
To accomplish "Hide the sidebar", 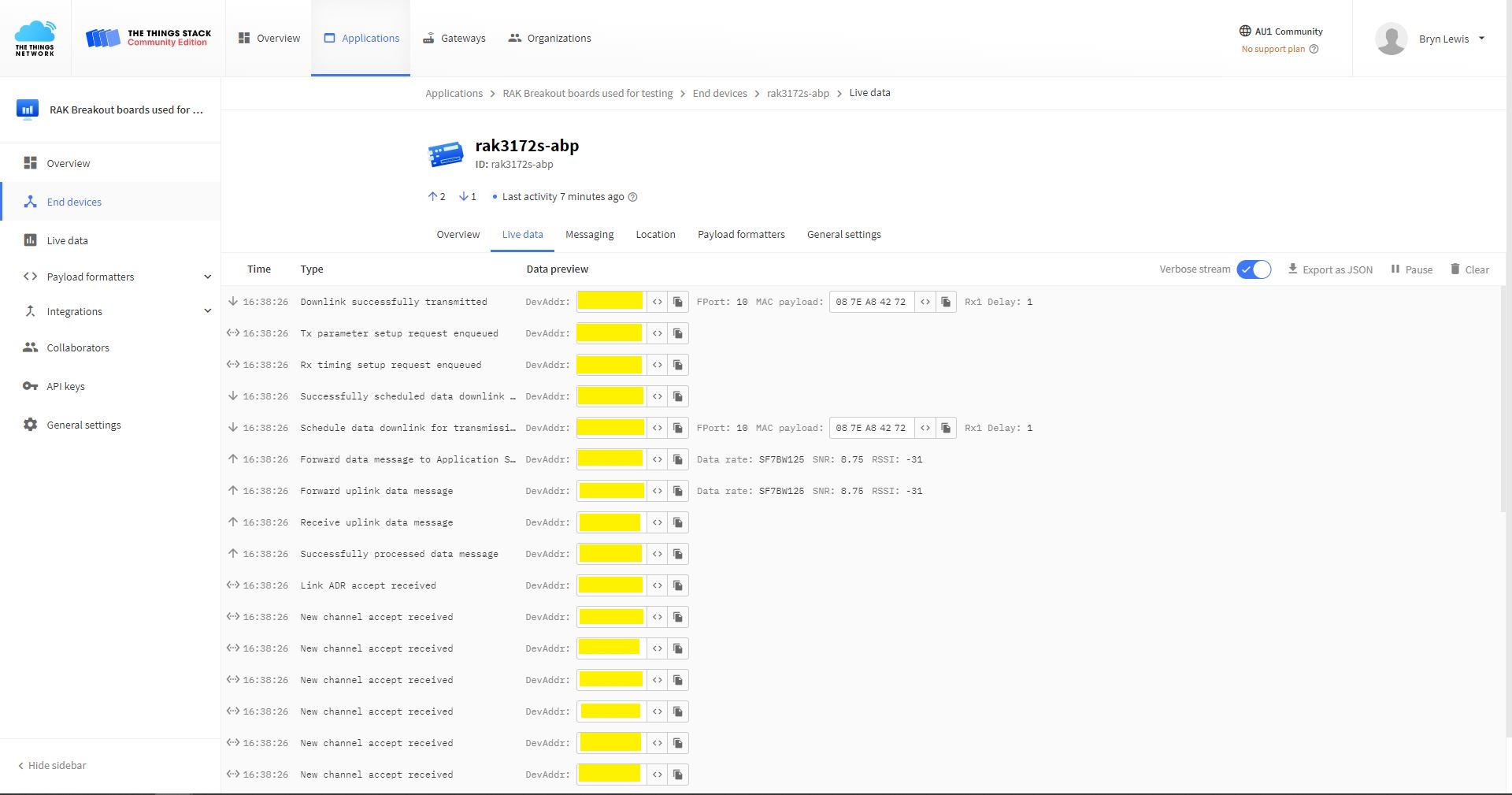I will 52,765.
